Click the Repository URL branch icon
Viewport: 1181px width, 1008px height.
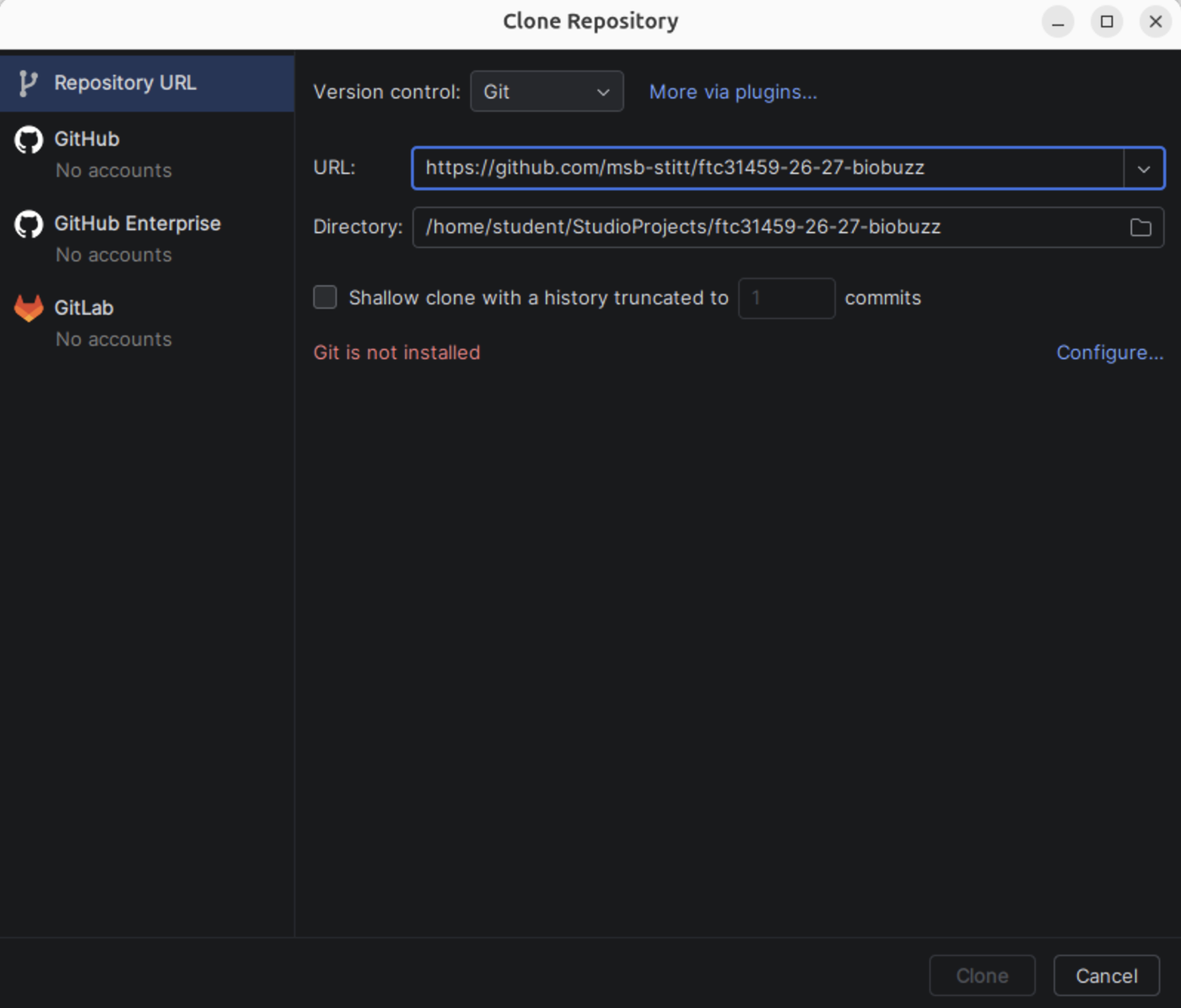[x=28, y=84]
